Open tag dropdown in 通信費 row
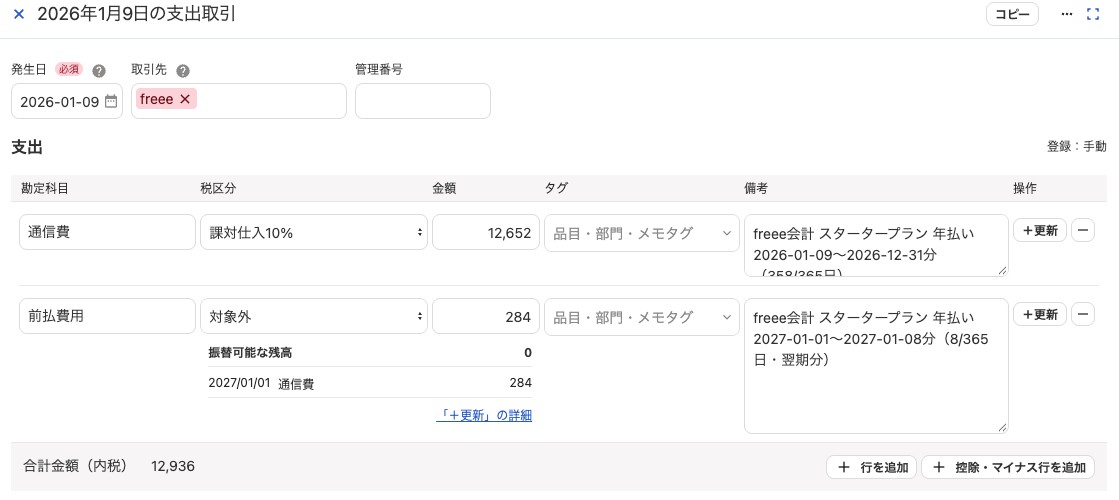The image size is (1119, 500). tap(642, 233)
